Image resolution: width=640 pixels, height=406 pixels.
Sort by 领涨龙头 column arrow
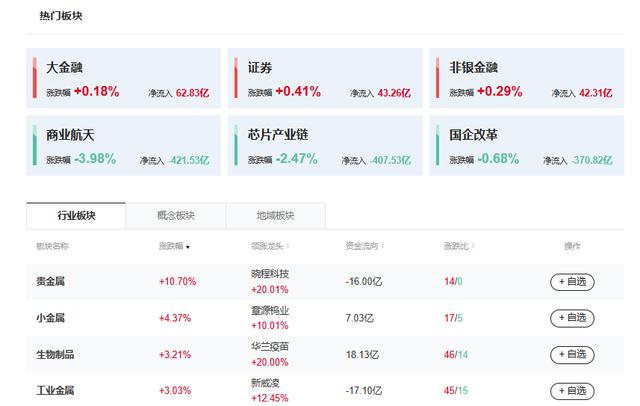pyautogui.click(x=288, y=246)
